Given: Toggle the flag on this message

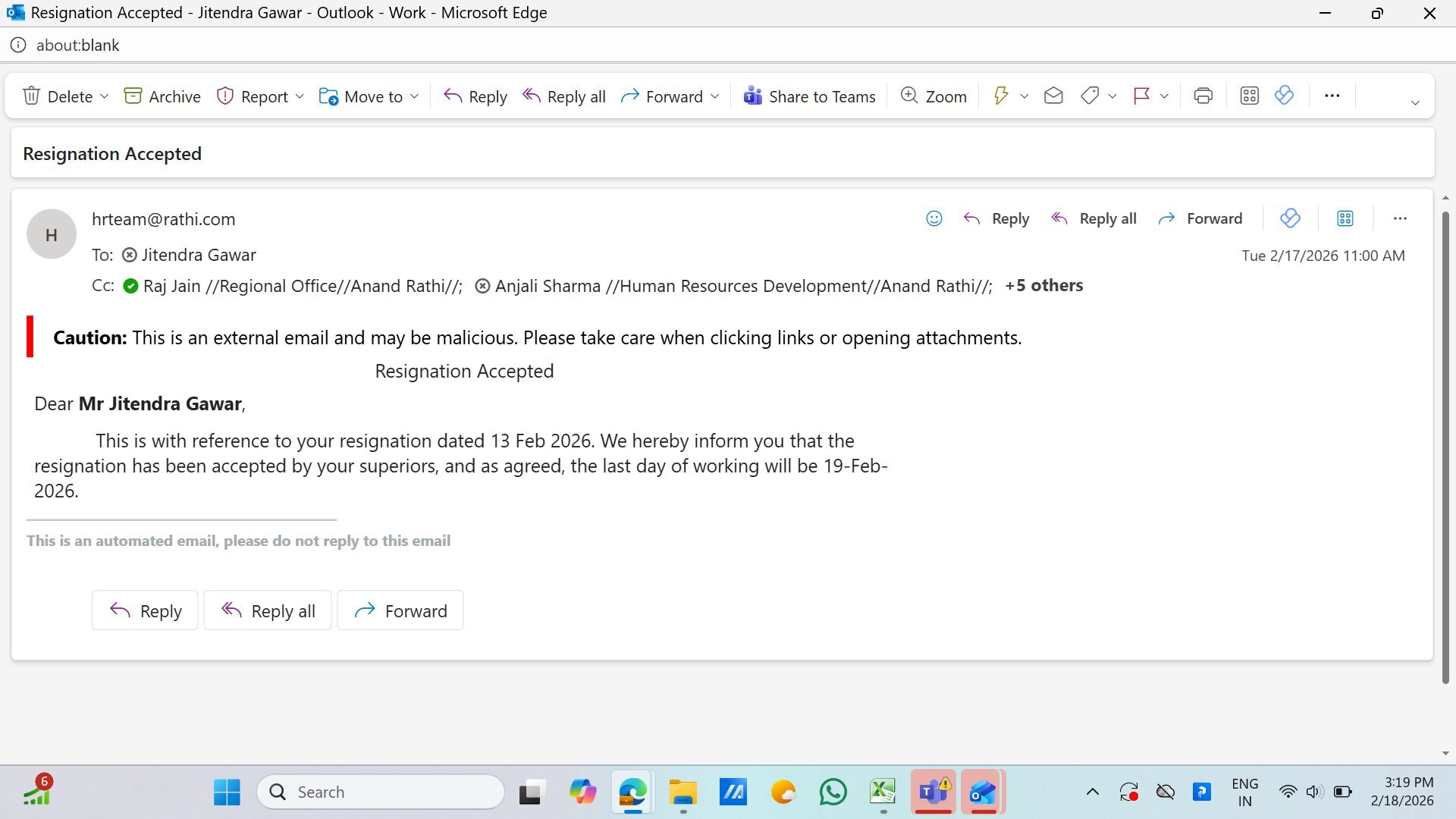Looking at the screenshot, I should (x=1141, y=96).
